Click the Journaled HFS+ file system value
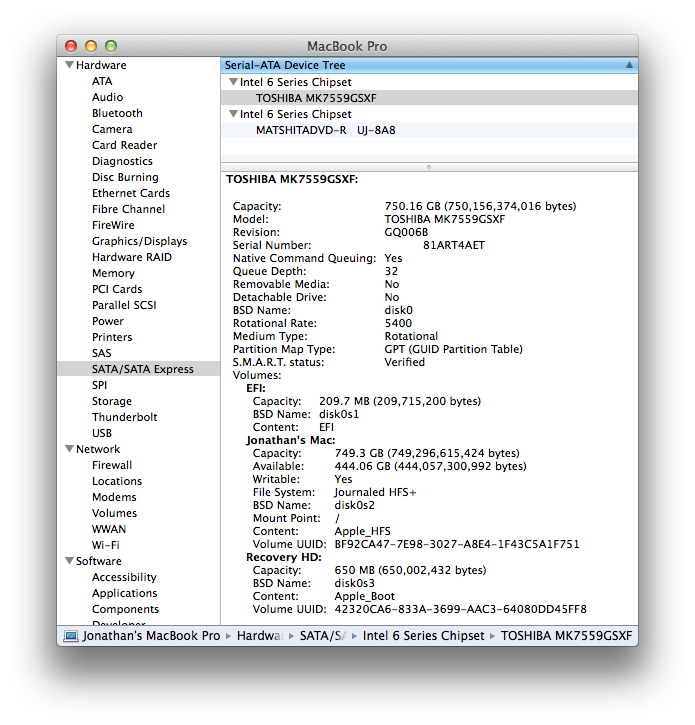The image size is (695, 725). pos(375,492)
